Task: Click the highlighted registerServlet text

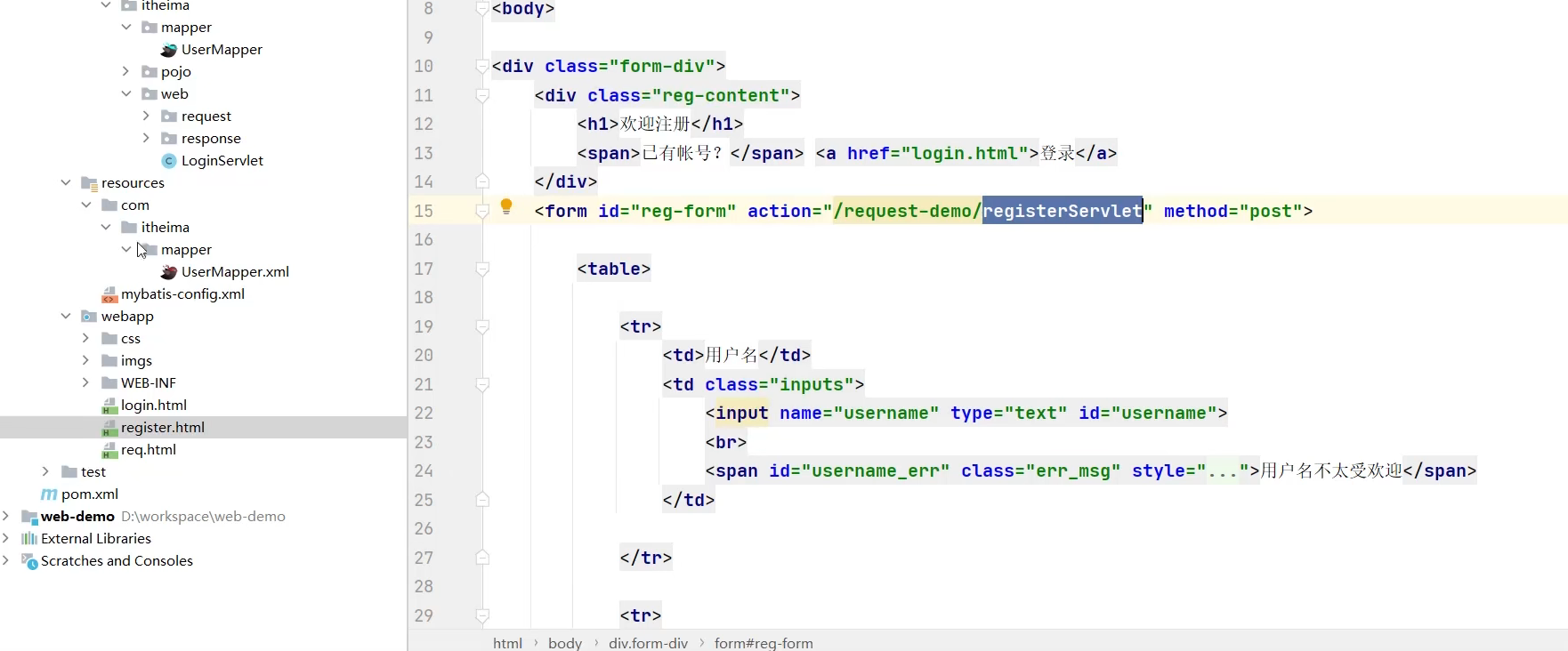Action: (x=1063, y=211)
